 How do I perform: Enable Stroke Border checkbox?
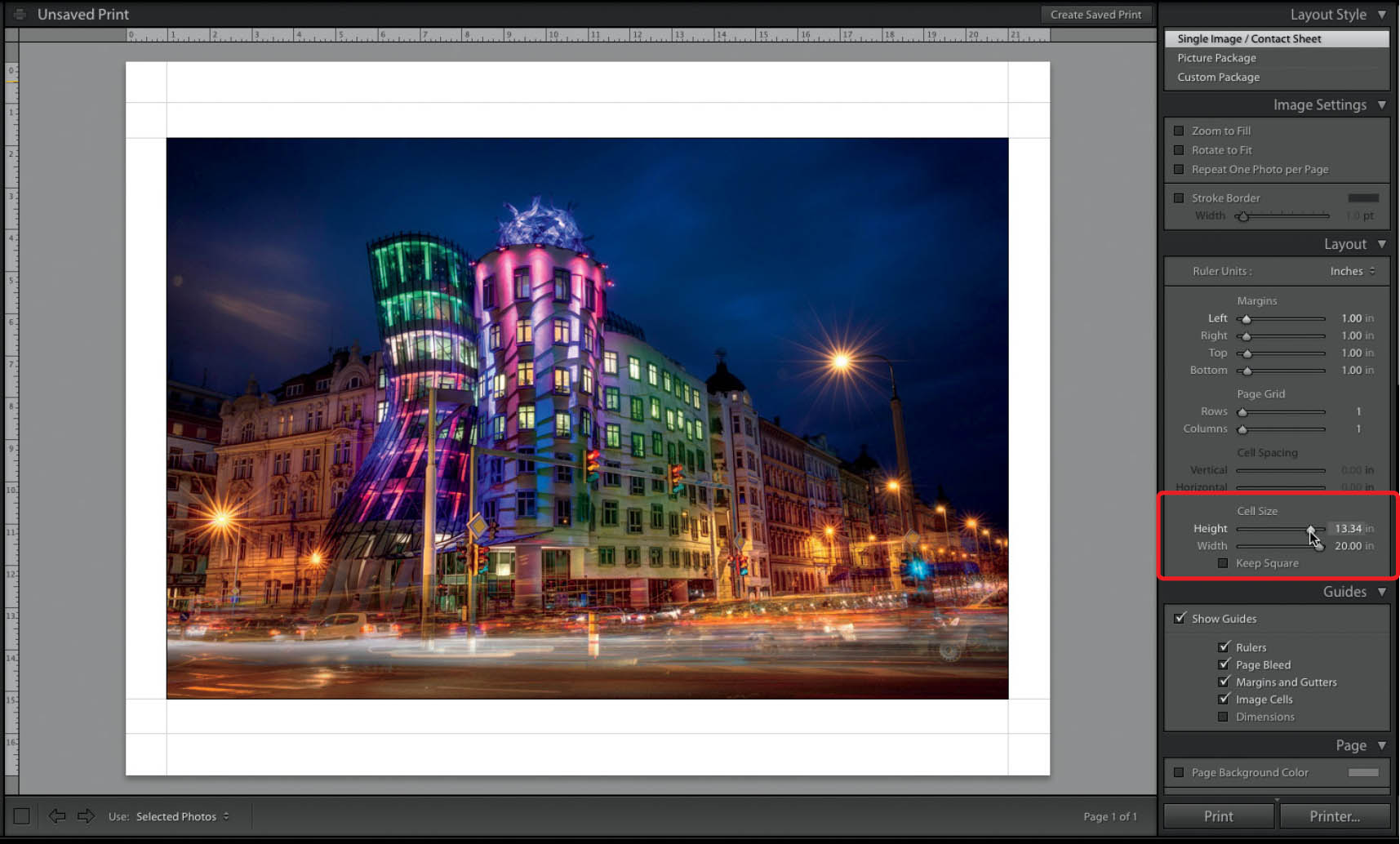(1179, 198)
